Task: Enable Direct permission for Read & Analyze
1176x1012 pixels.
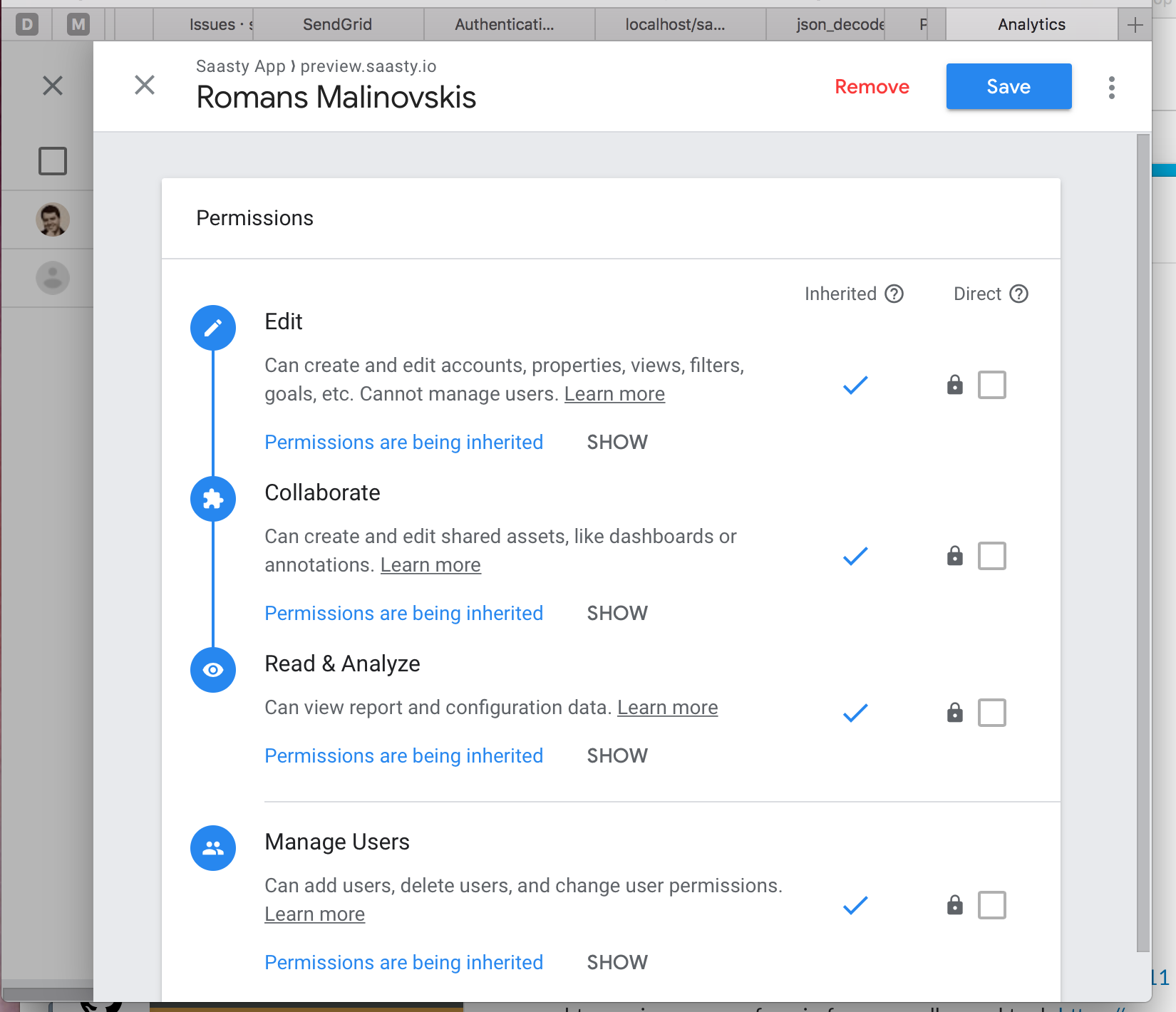Action: click(x=992, y=712)
